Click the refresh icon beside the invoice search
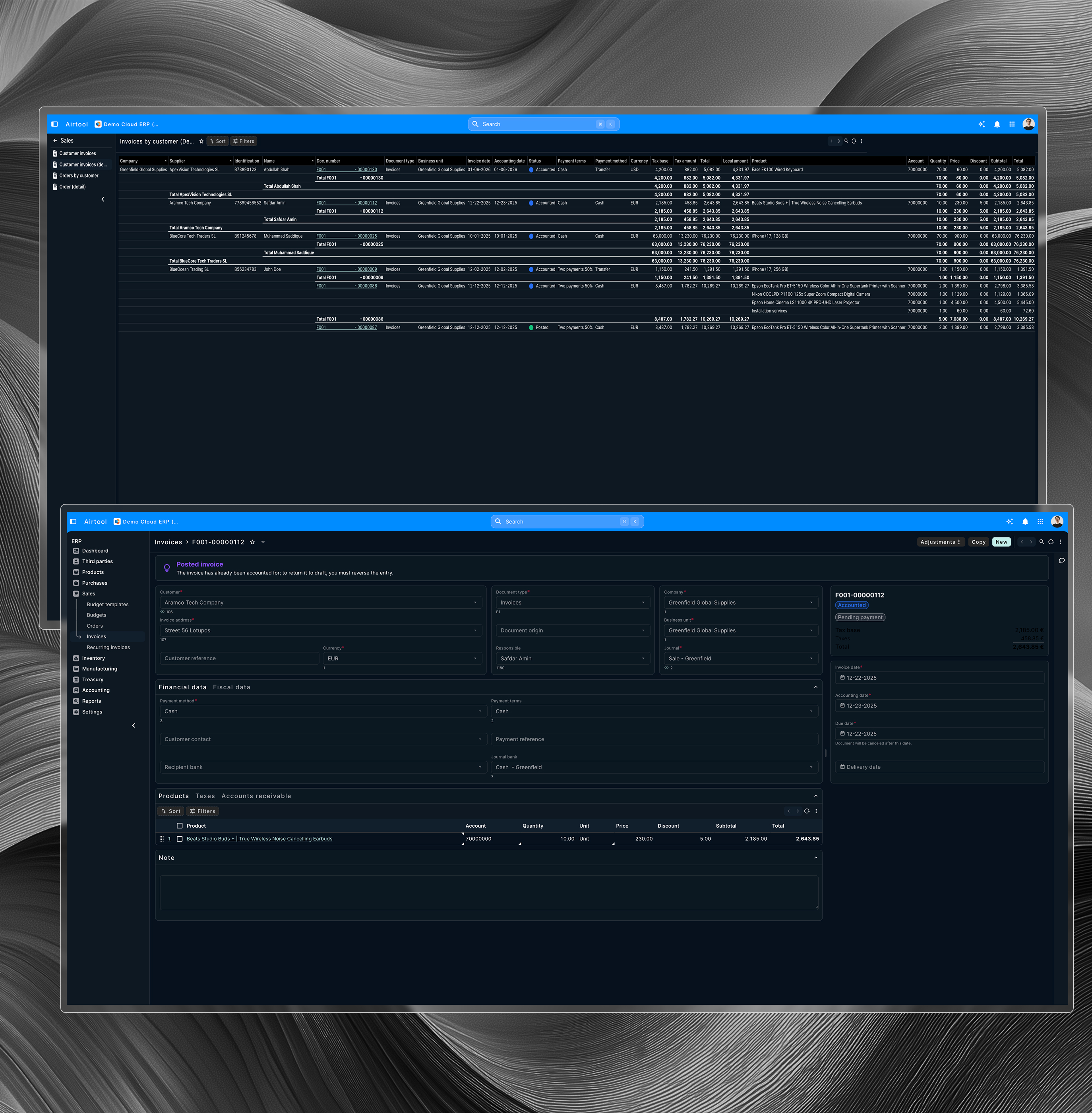This screenshot has height=1113, width=1092. click(x=1051, y=542)
